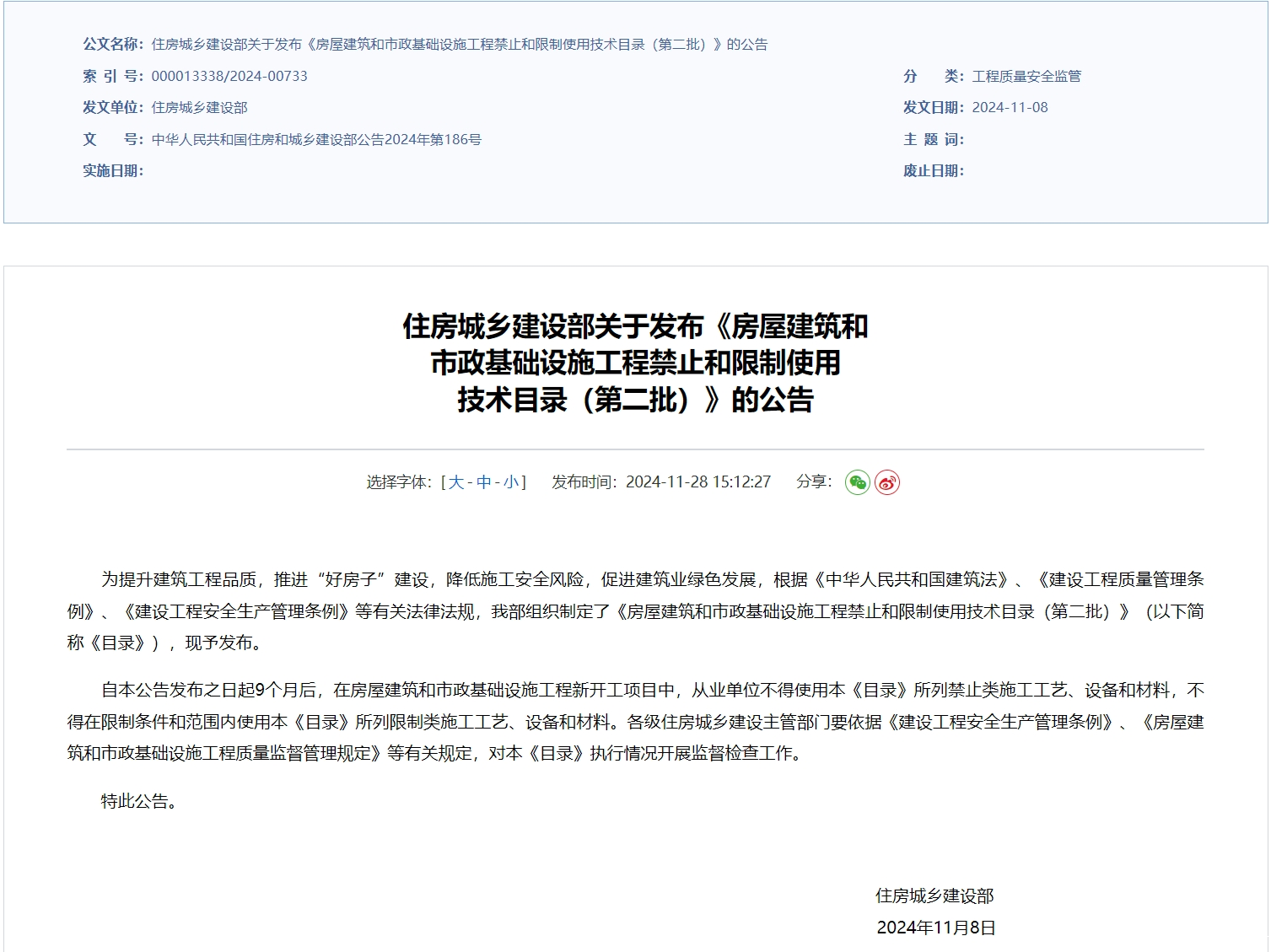
Task: Click the 发文日期 value 2024-11-08
Action: tap(1010, 108)
